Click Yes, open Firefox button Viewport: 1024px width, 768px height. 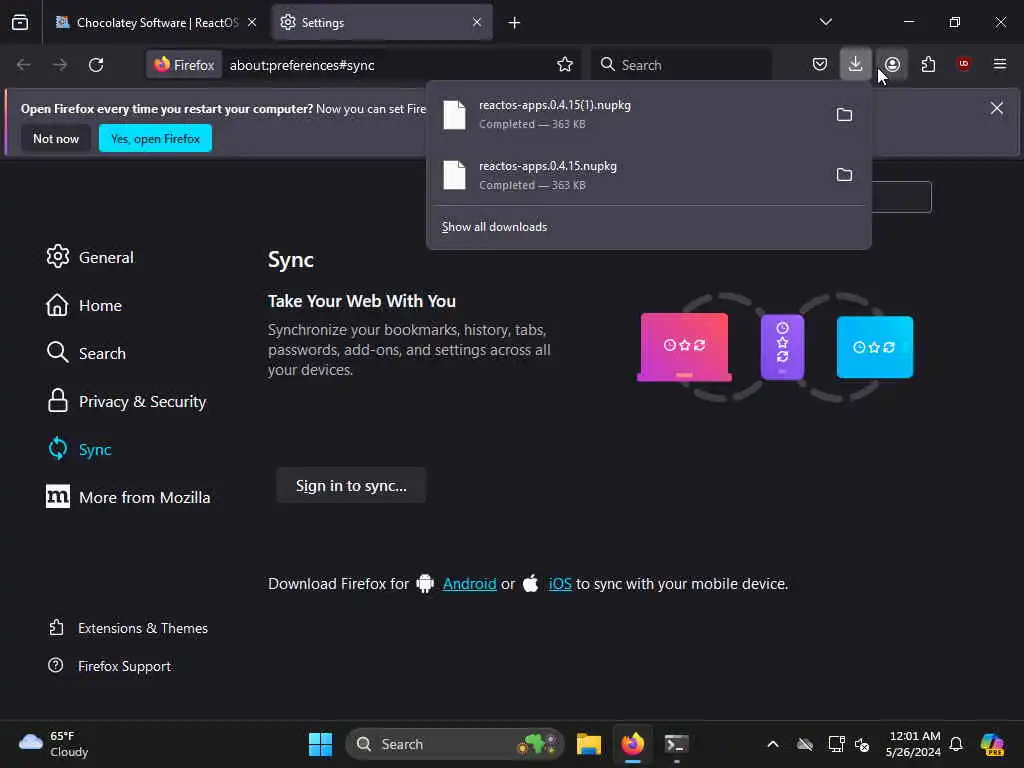coord(155,138)
